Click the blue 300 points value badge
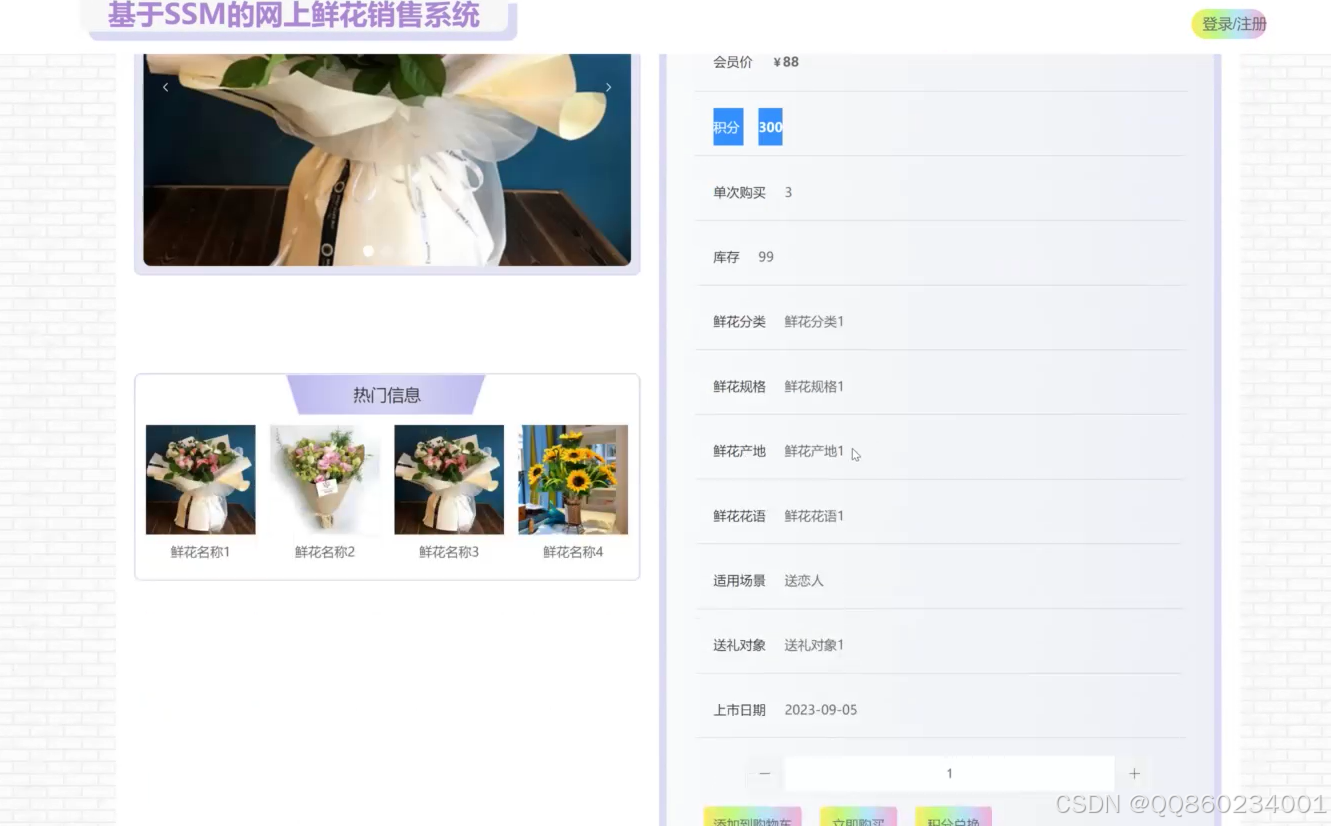This screenshot has height=826, width=1331. coord(769,126)
